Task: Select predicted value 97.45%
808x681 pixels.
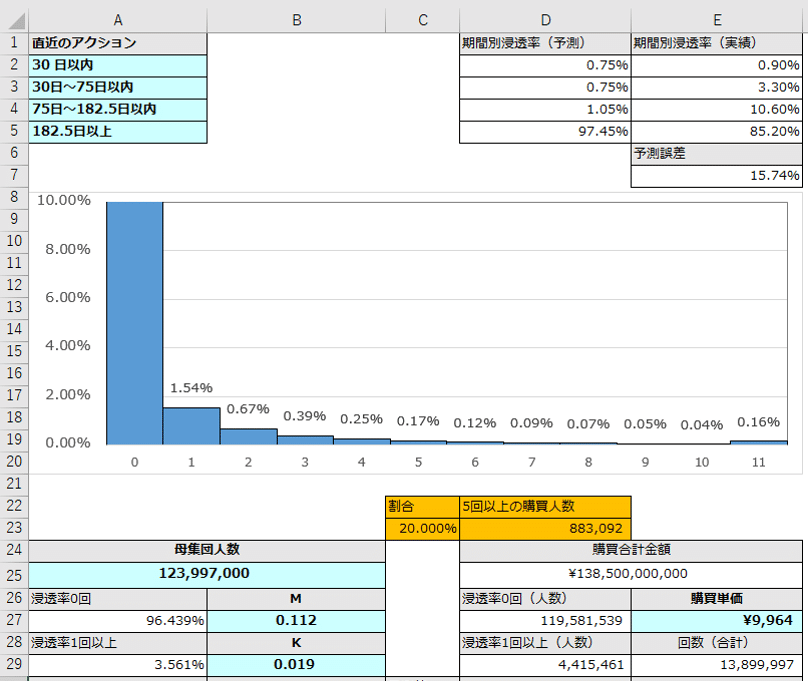Action: [x=545, y=132]
